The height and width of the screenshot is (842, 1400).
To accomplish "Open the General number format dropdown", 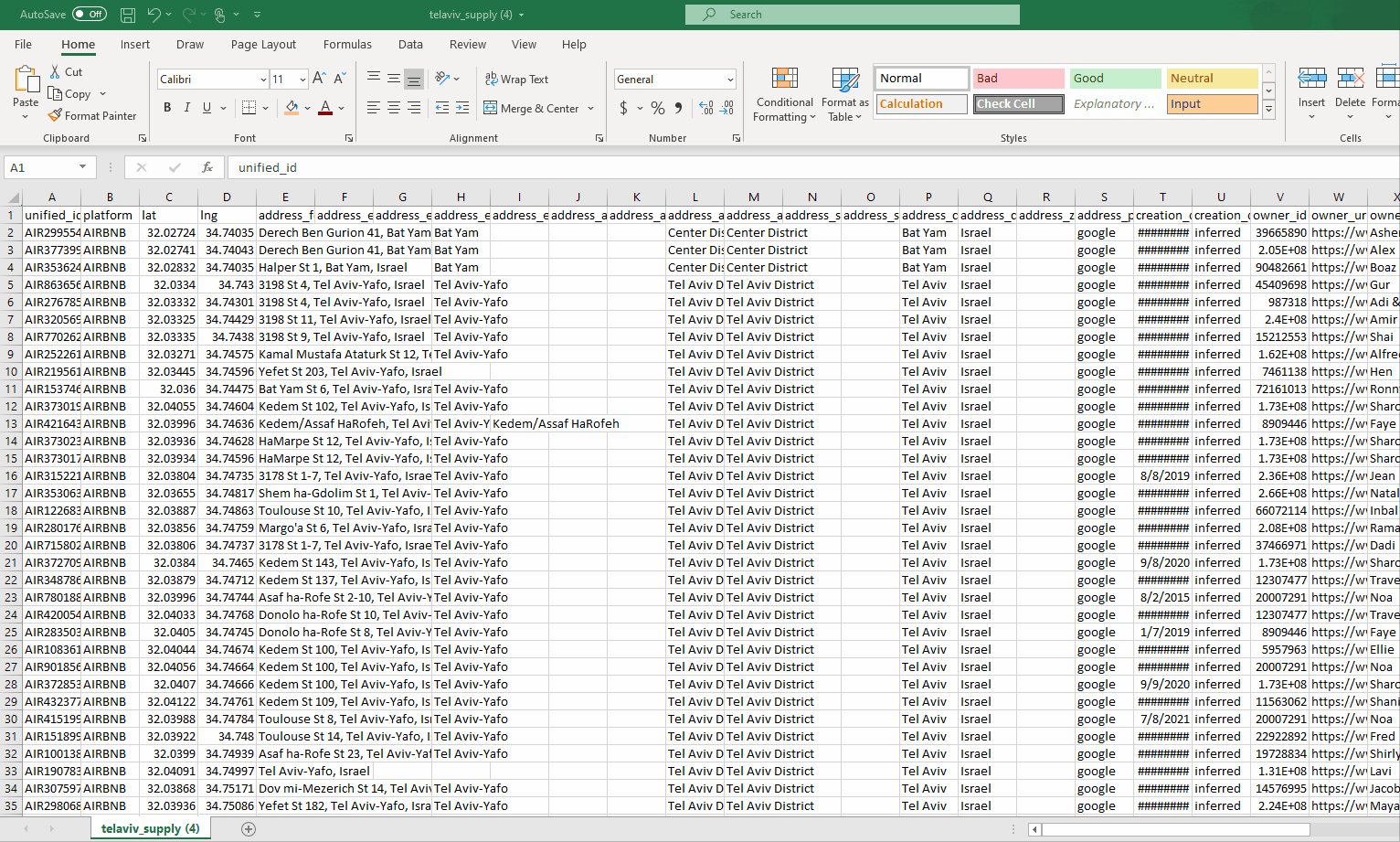I will tap(730, 80).
